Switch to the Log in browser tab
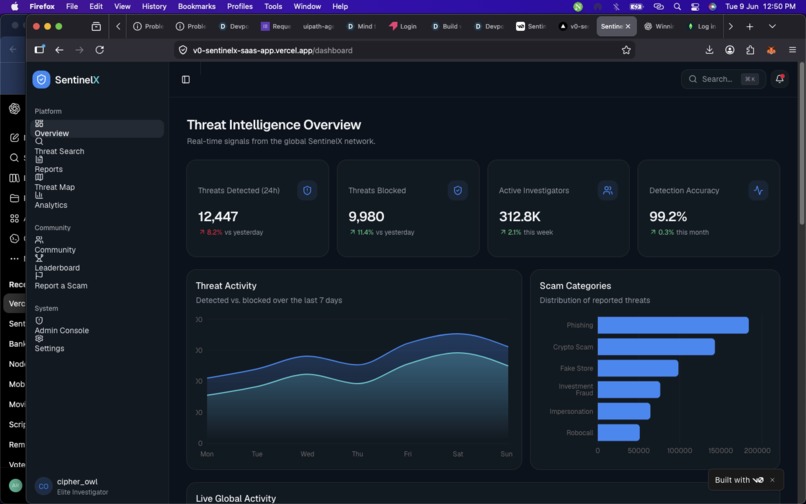The image size is (806, 504). pyautogui.click(x=701, y=26)
